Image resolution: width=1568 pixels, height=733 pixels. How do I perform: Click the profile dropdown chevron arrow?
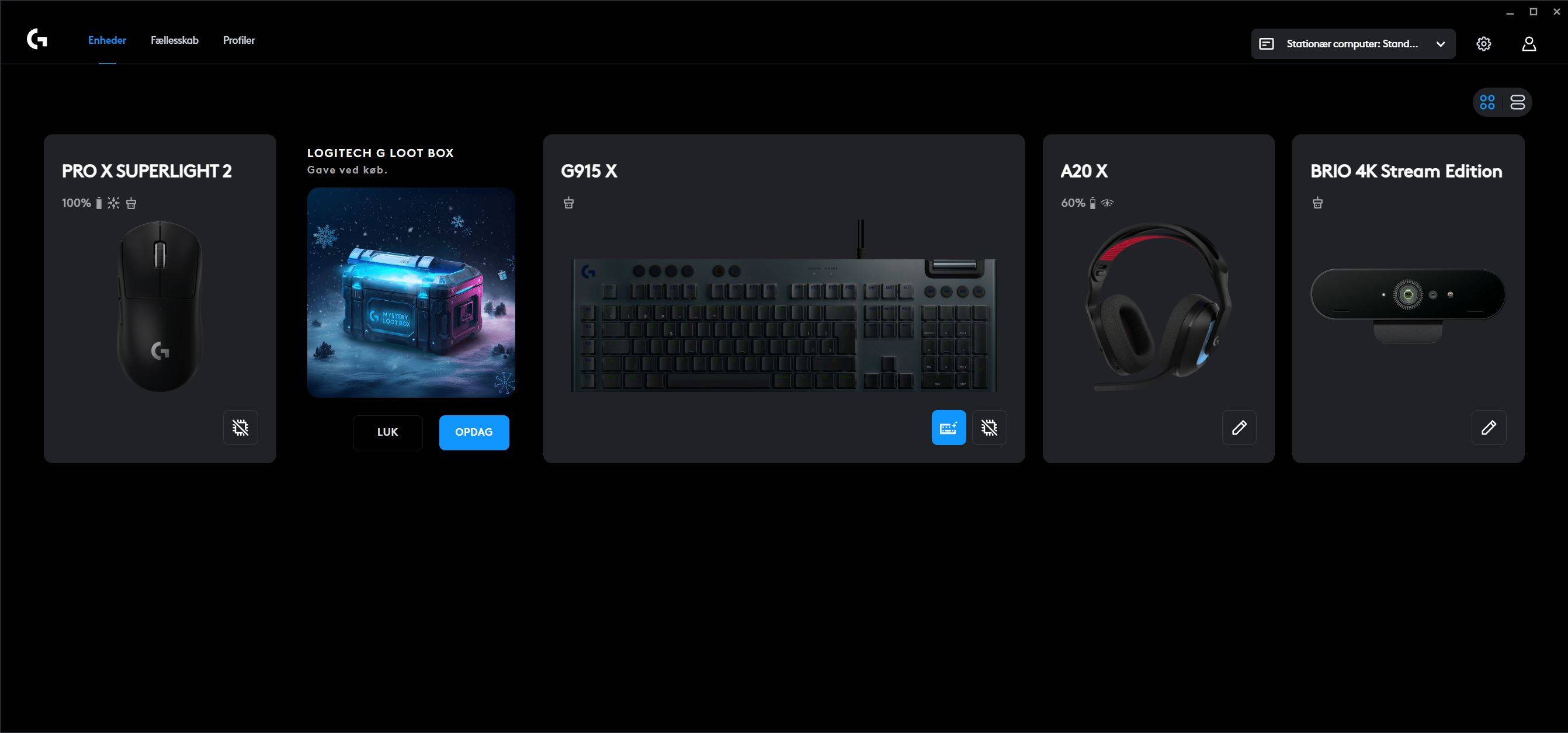point(1440,44)
